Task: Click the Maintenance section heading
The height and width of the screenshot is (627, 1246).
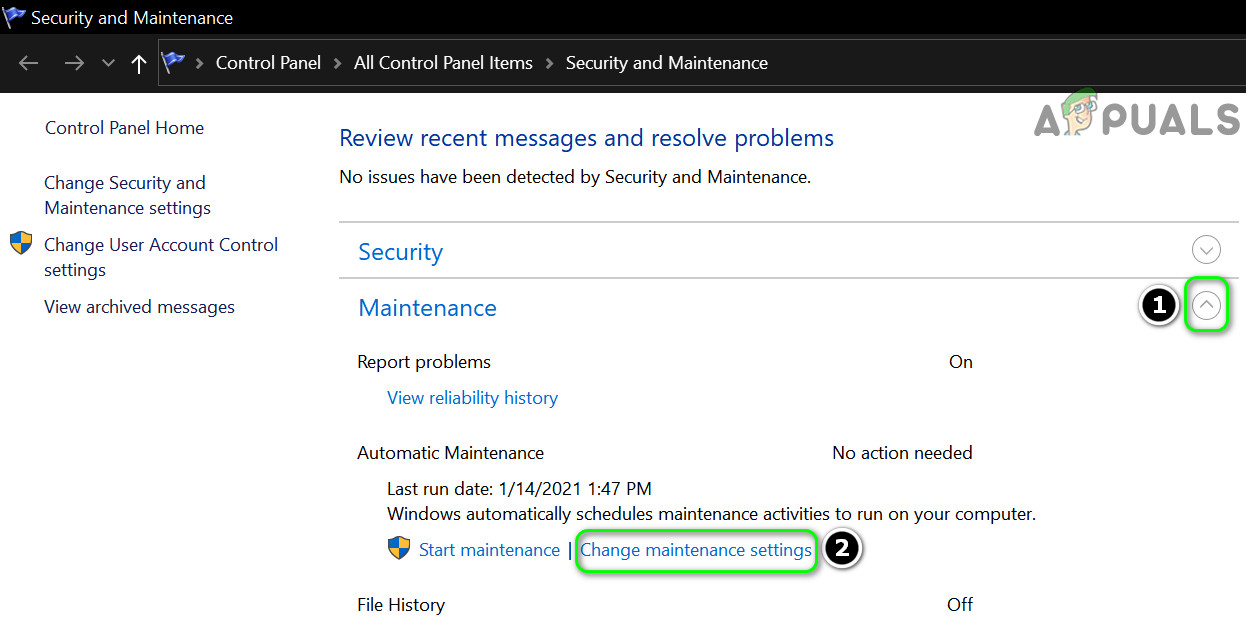Action: [x=427, y=308]
